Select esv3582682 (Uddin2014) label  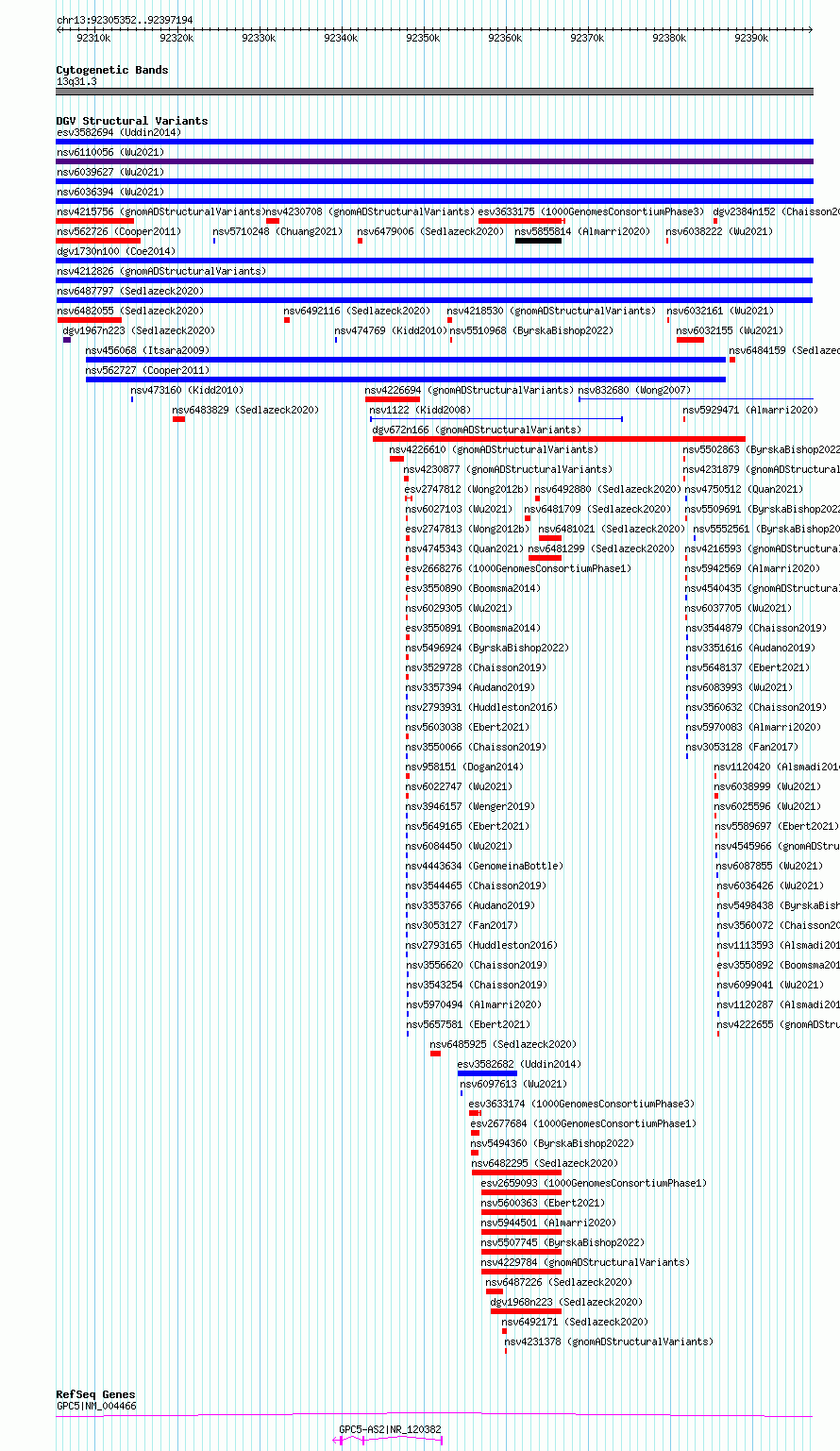tap(520, 1064)
